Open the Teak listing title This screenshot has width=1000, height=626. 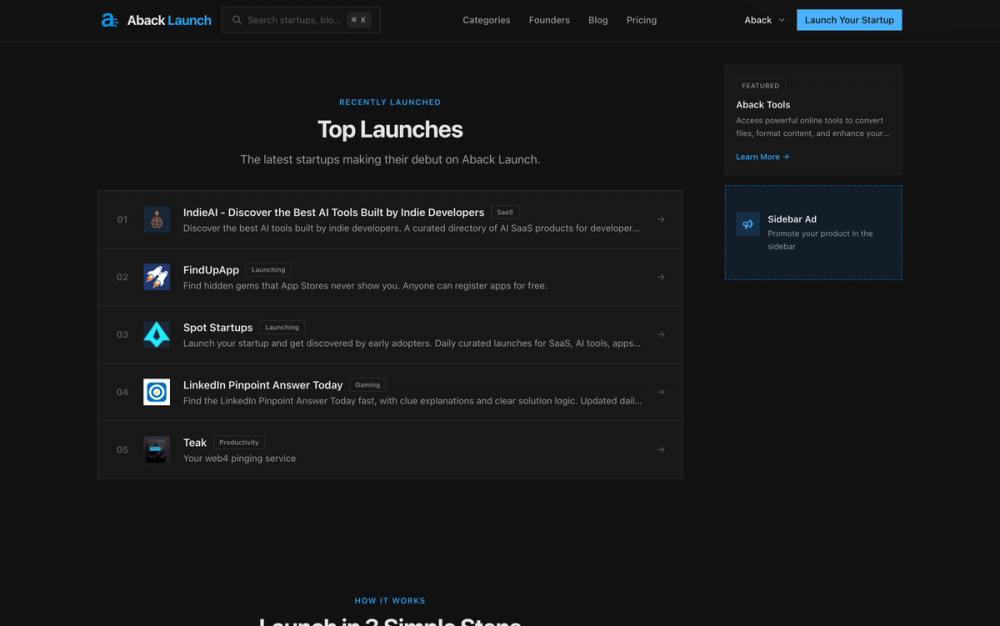(195, 442)
